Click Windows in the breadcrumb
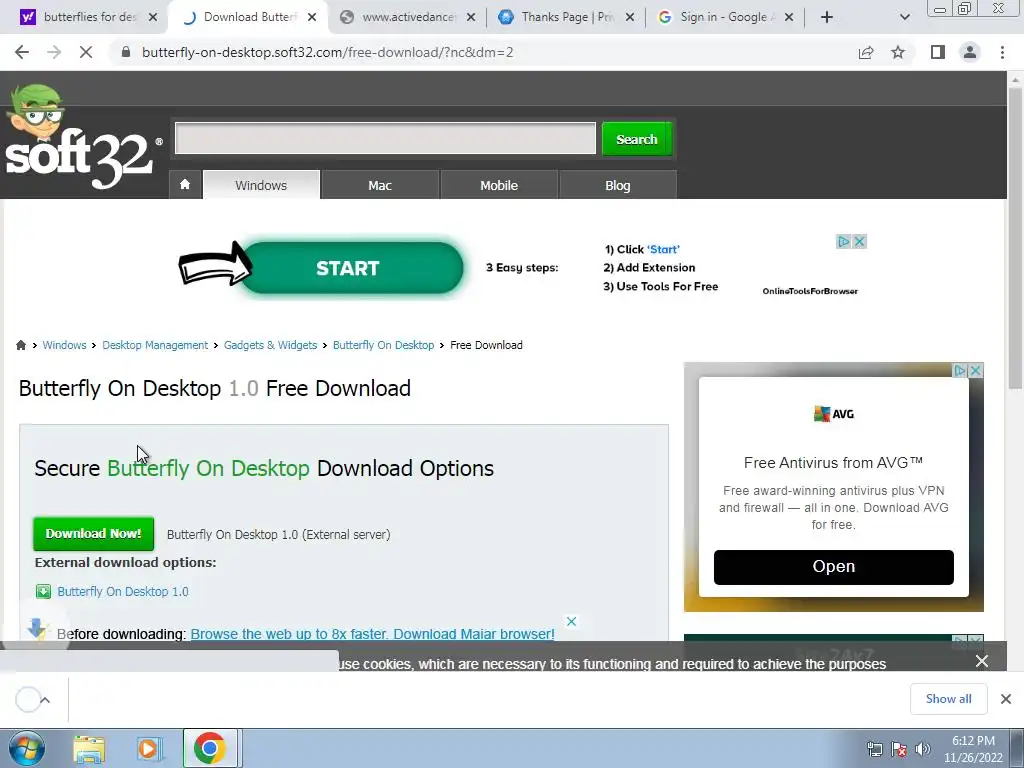The width and height of the screenshot is (1024, 768). pos(64,345)
